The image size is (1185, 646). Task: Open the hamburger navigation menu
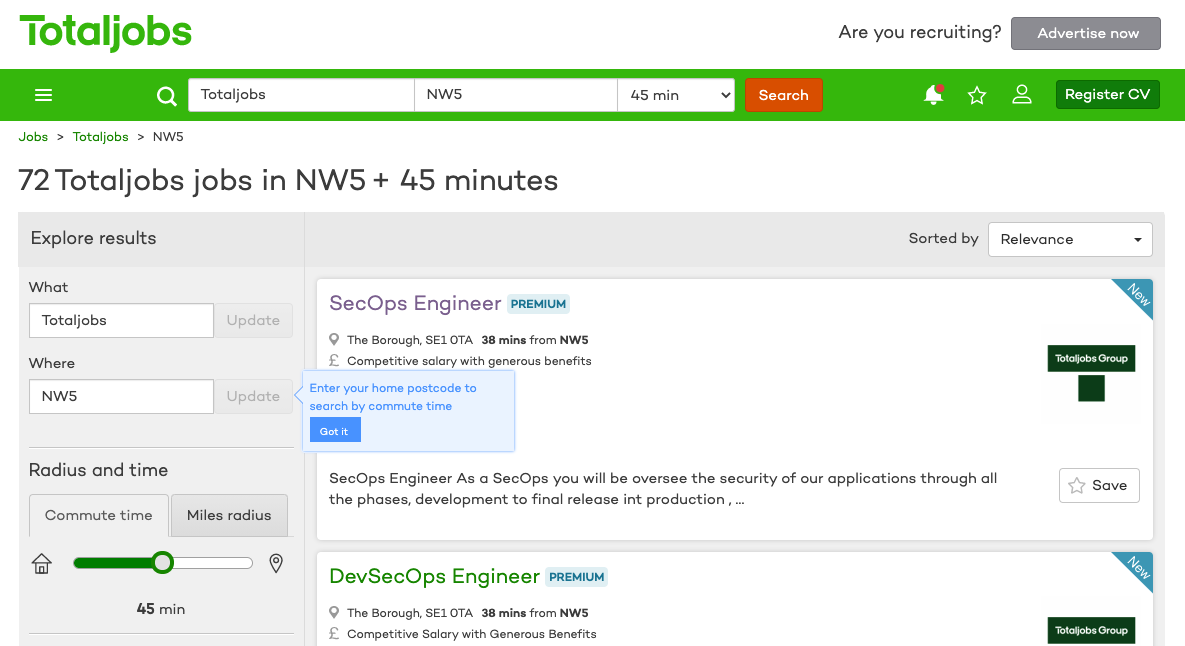(x=43, y=95)
